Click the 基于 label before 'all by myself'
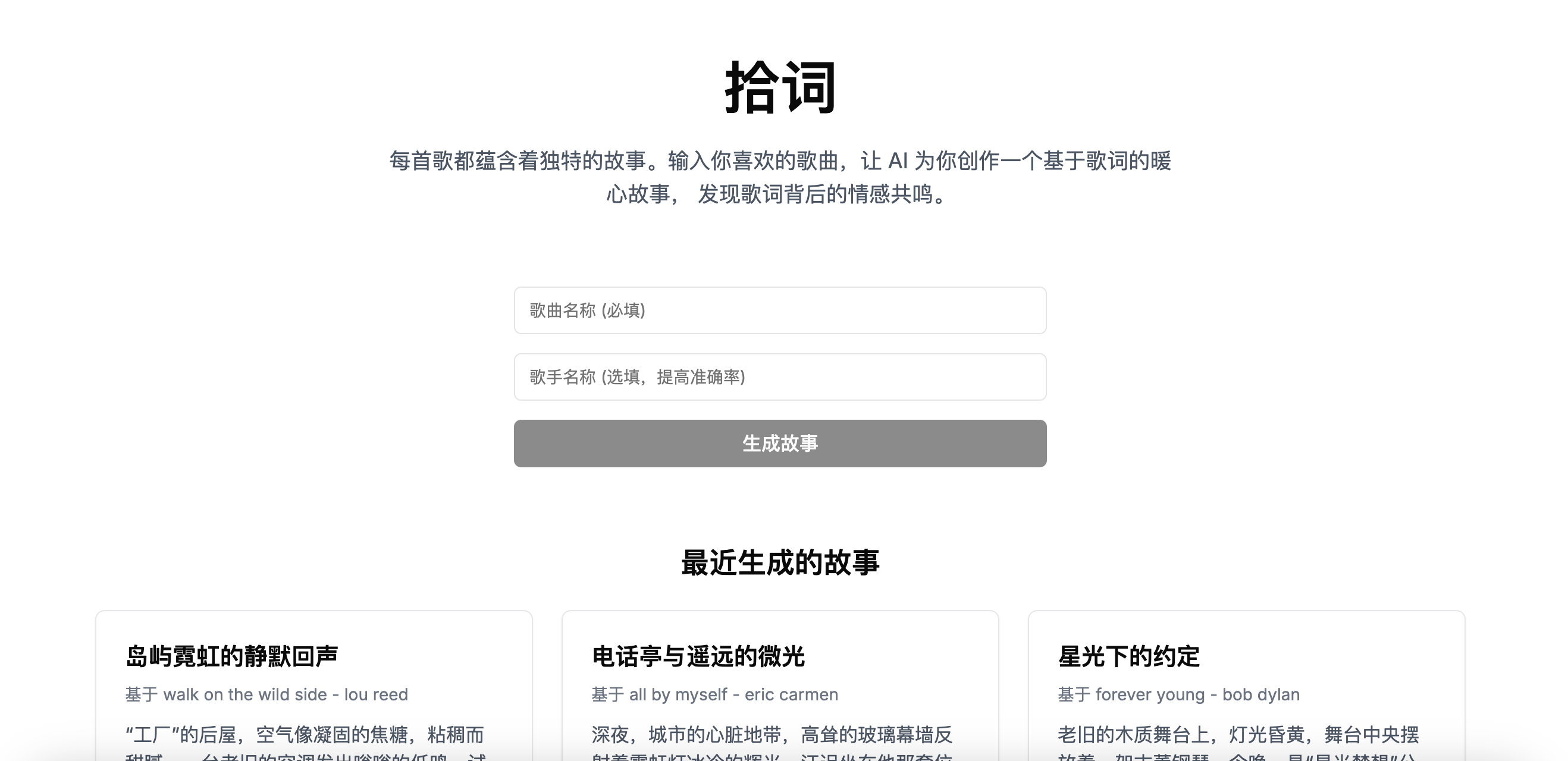Viewport: 1568px width, 761px height. [x=607, y=694]
